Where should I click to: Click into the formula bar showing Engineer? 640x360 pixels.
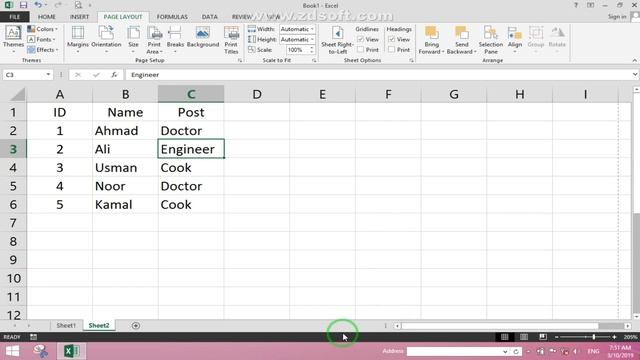click(x=378, y=75)
